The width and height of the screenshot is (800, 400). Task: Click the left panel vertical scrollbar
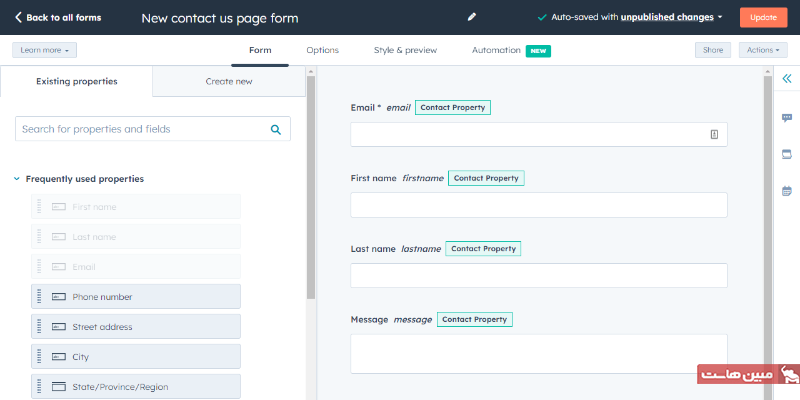[x=311, y=187]
